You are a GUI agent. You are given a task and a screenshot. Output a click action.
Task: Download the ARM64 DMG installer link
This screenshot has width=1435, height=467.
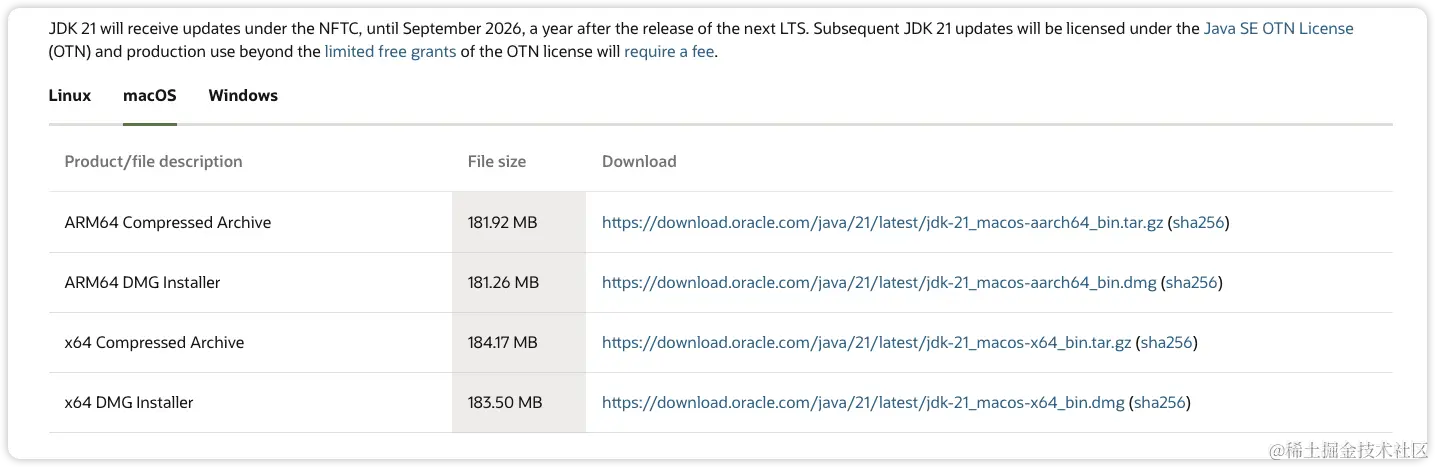click(x=879, y=283)
